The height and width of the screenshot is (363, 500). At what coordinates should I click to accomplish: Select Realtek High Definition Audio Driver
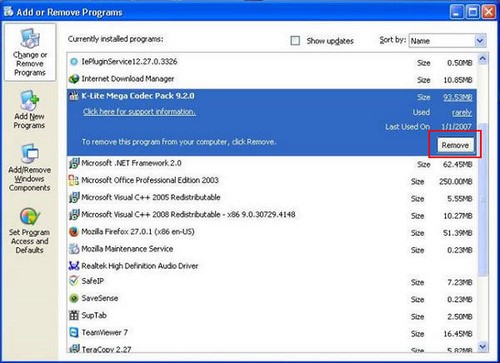(272, 266)
